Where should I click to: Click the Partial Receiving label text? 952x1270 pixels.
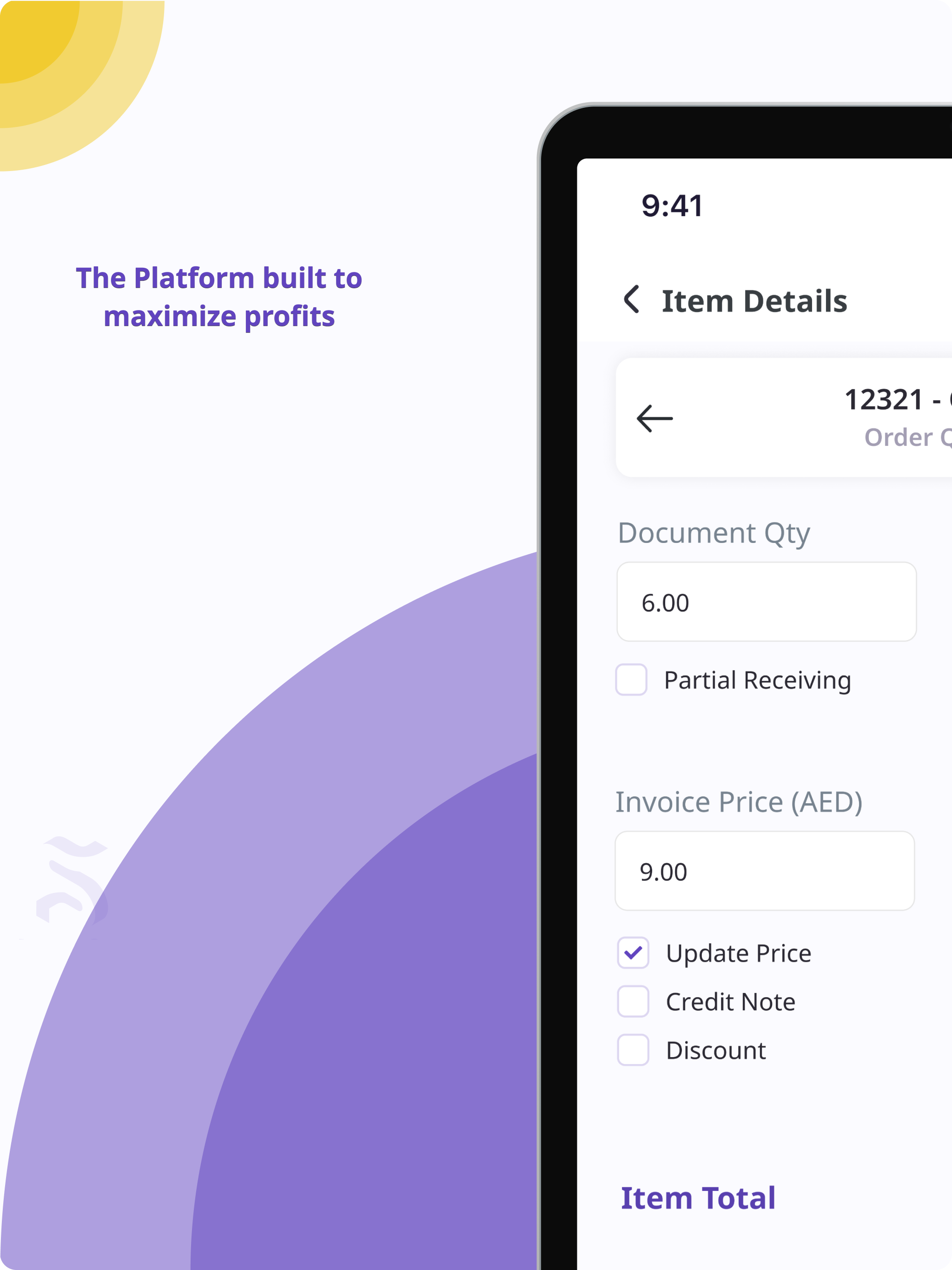click(x=757, y=681)
